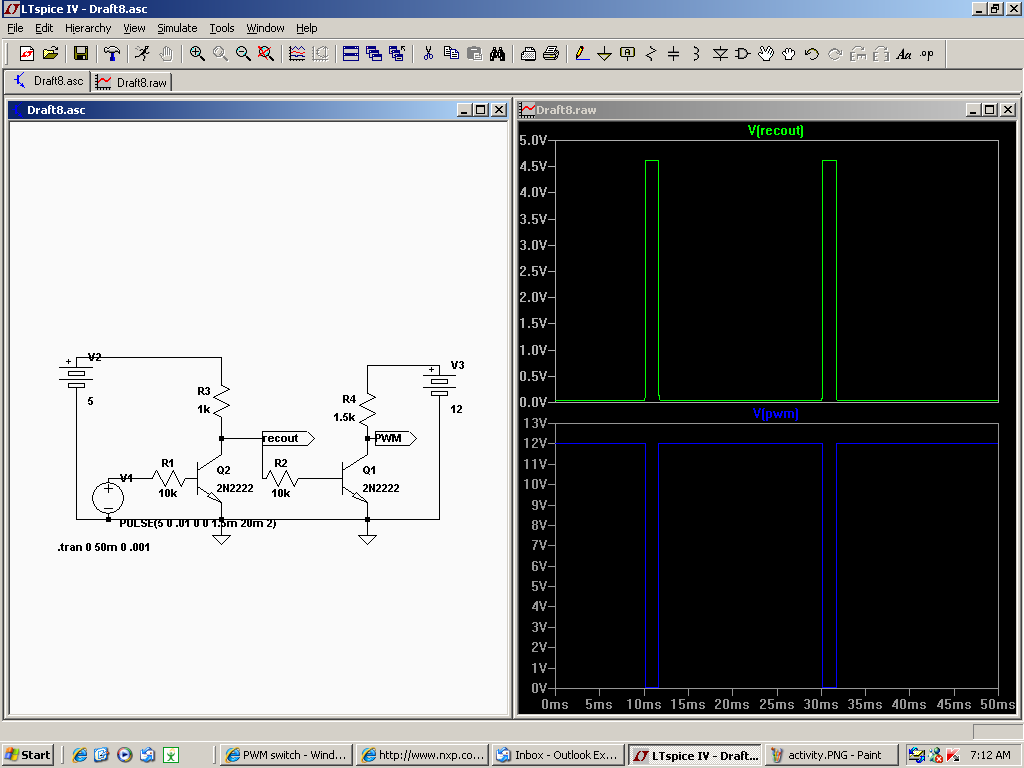
Task: Switch to PWM switch browser taskbar button
Action: click(286, 755)
